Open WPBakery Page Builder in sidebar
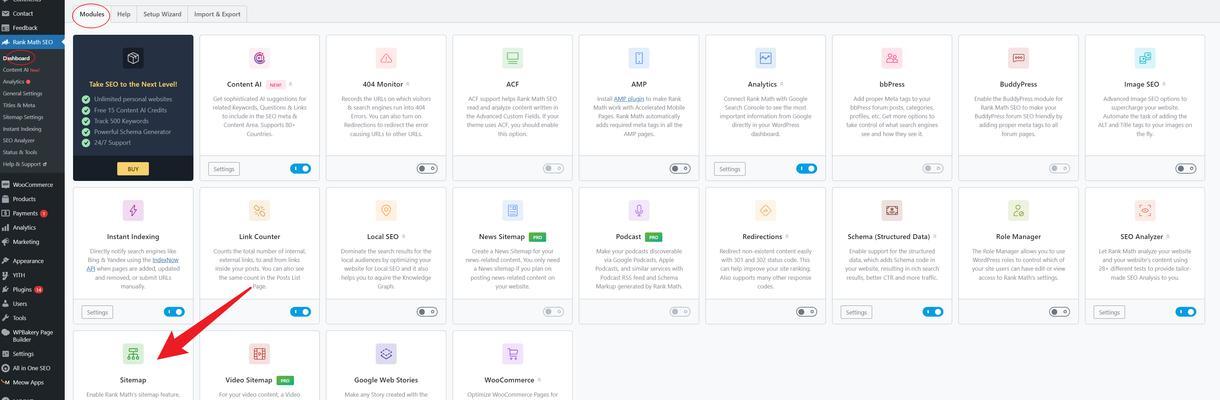This screenshot has height=400, width=1220. coord(32,335)
